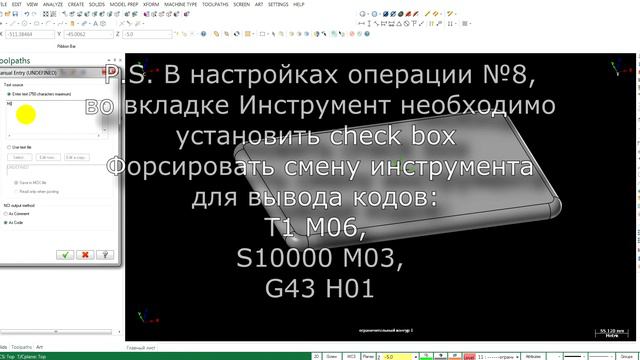
Task: Open dropdown arrow after Attributes button
Action: coord(558,356)
